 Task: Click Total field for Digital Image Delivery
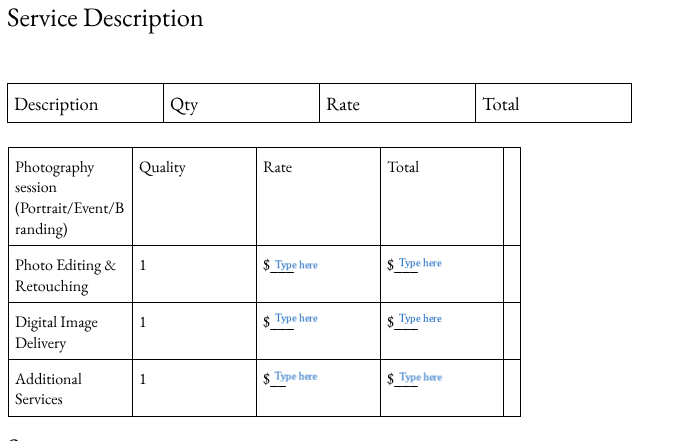420,319
